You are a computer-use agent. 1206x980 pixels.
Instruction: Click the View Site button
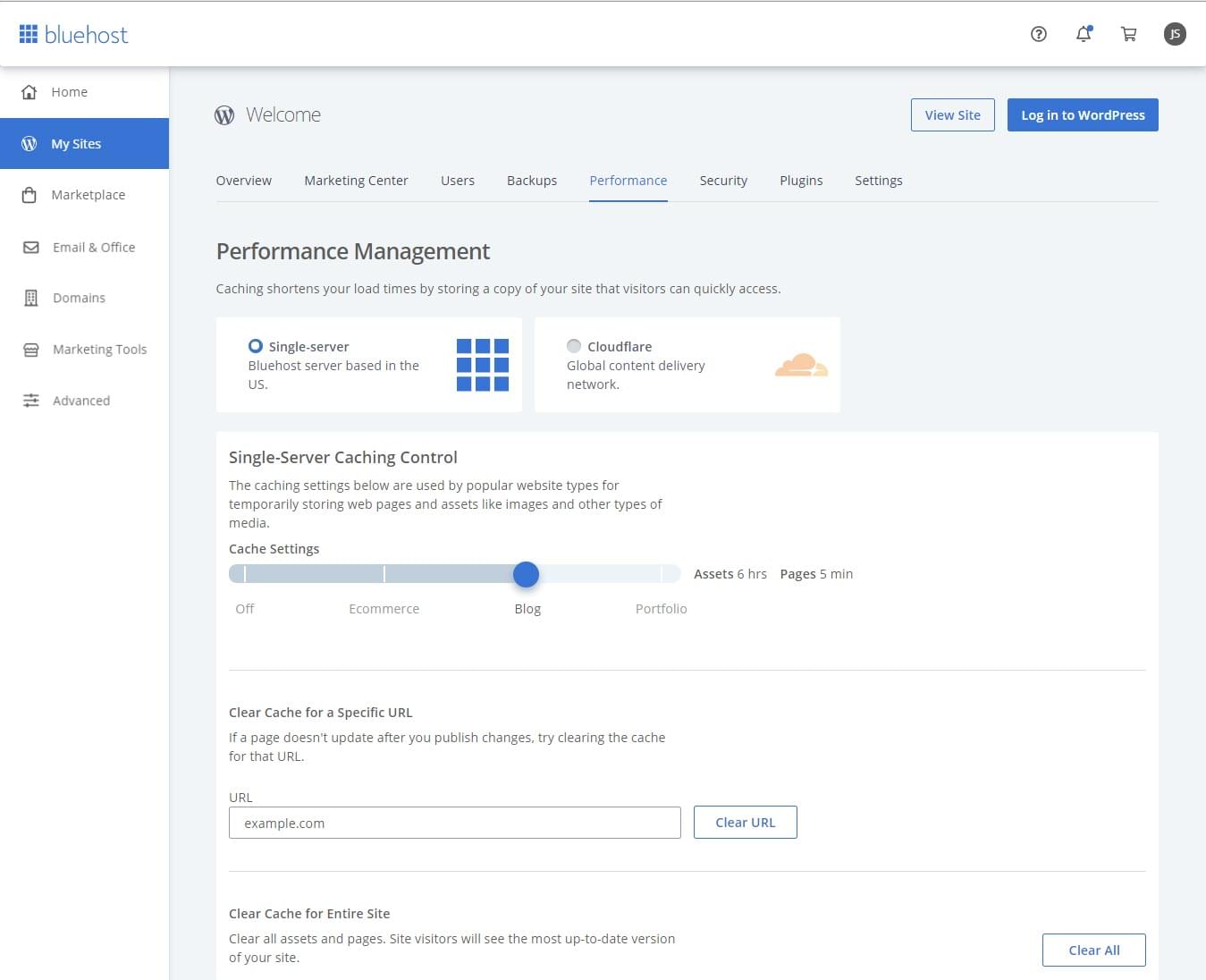953,115
